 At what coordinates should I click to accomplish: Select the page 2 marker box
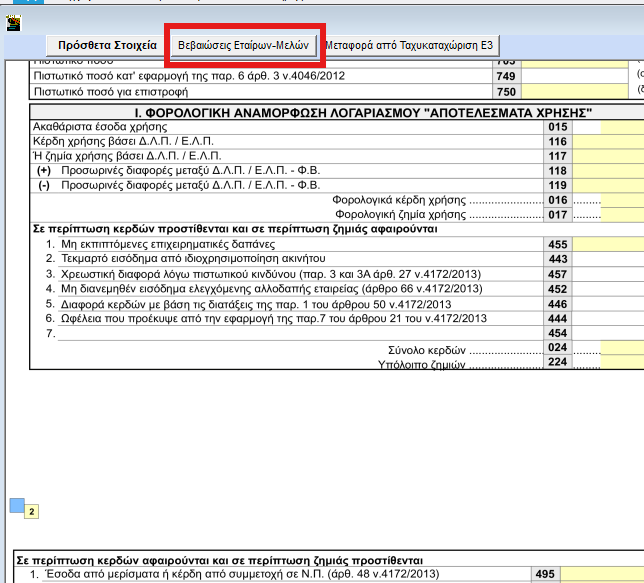(x=31, y=512)
